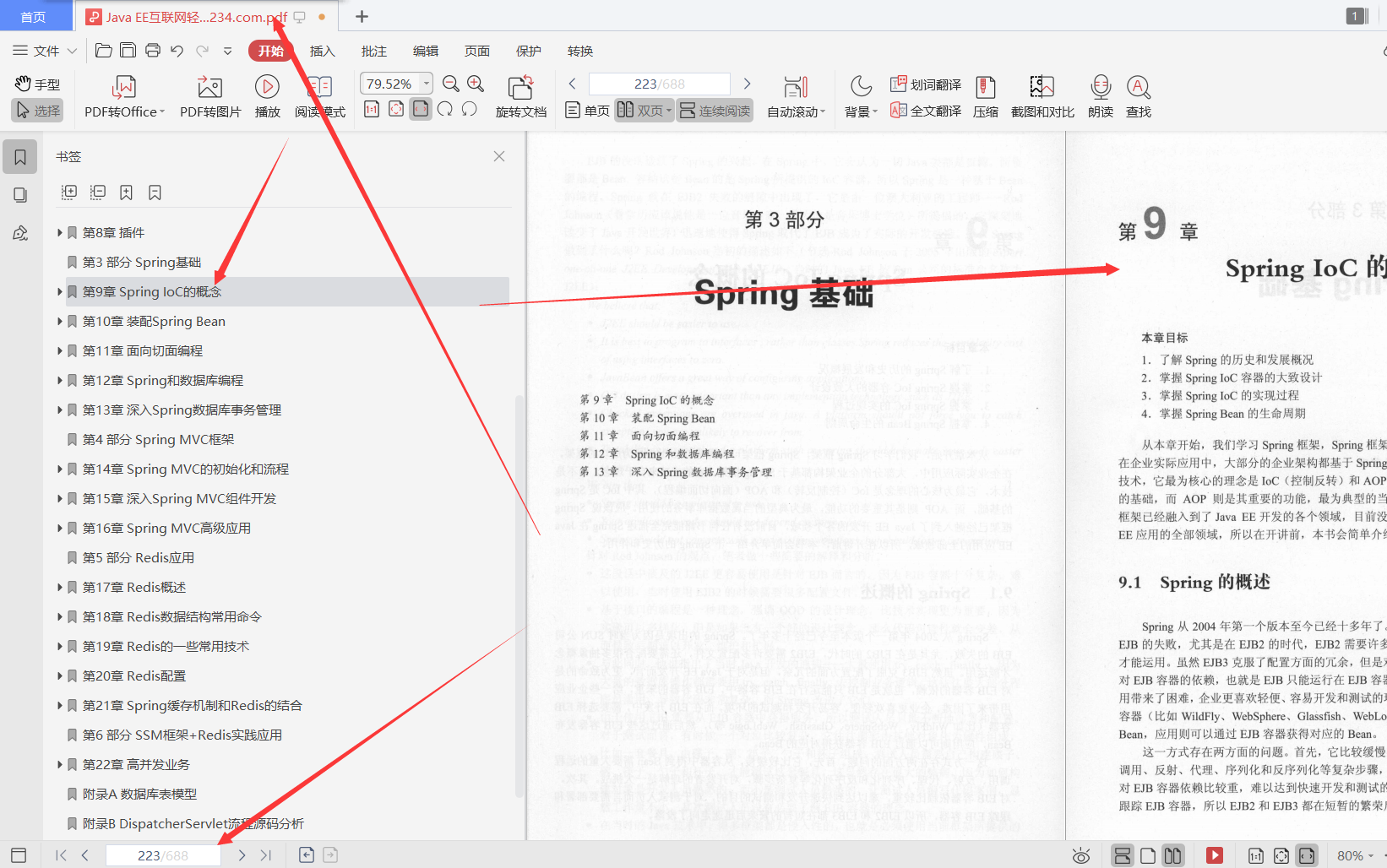
Task: Select 第4 部分 Spring MVC框架 bookmark
Action: click(x=158, y=439)
